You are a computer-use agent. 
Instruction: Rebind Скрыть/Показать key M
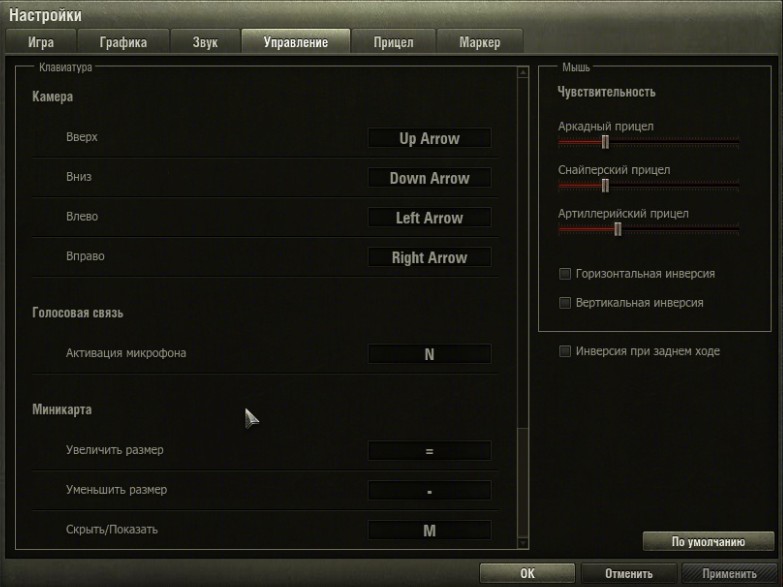(x=429, y=531)
